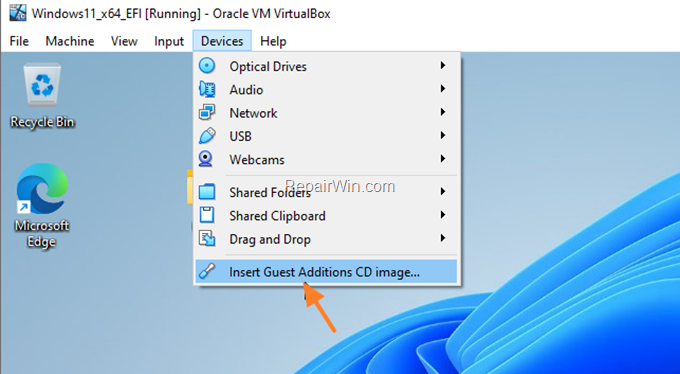Expand the Webcams submenu arrow

pyautogui.click(x=443, y=159)
